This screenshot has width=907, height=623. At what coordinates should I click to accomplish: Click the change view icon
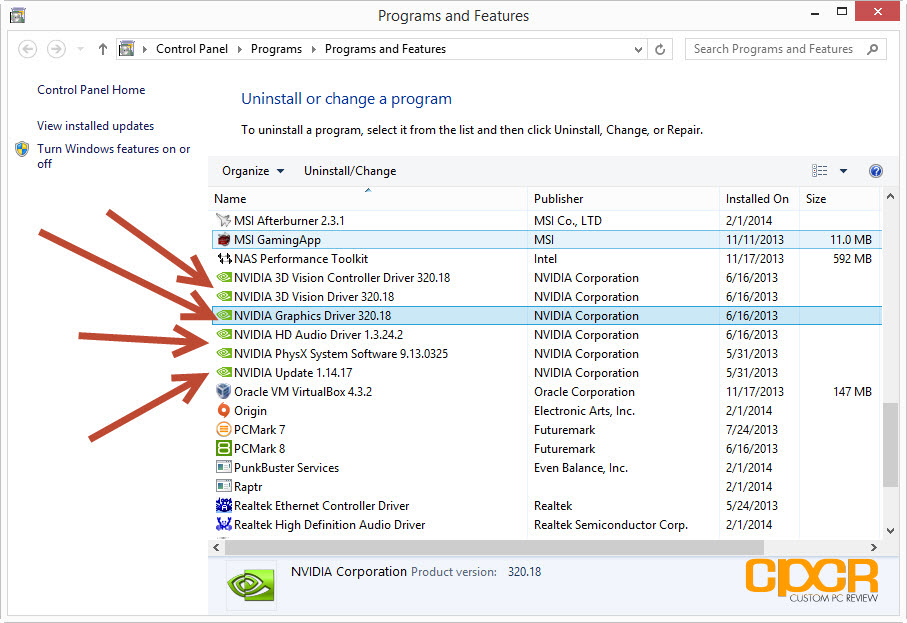(819, 171)
